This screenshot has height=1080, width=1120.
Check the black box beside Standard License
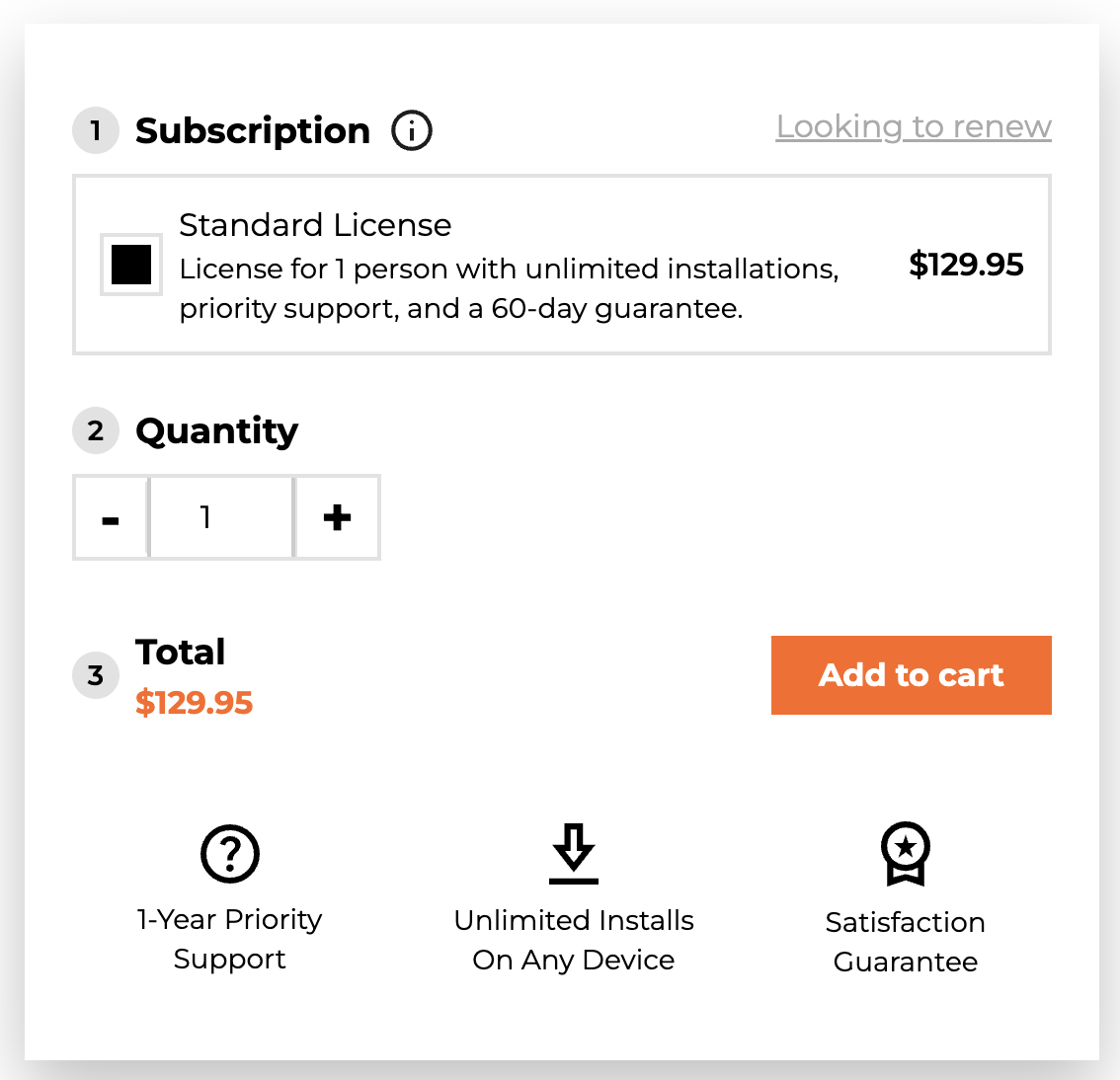[x=130, y=265]
